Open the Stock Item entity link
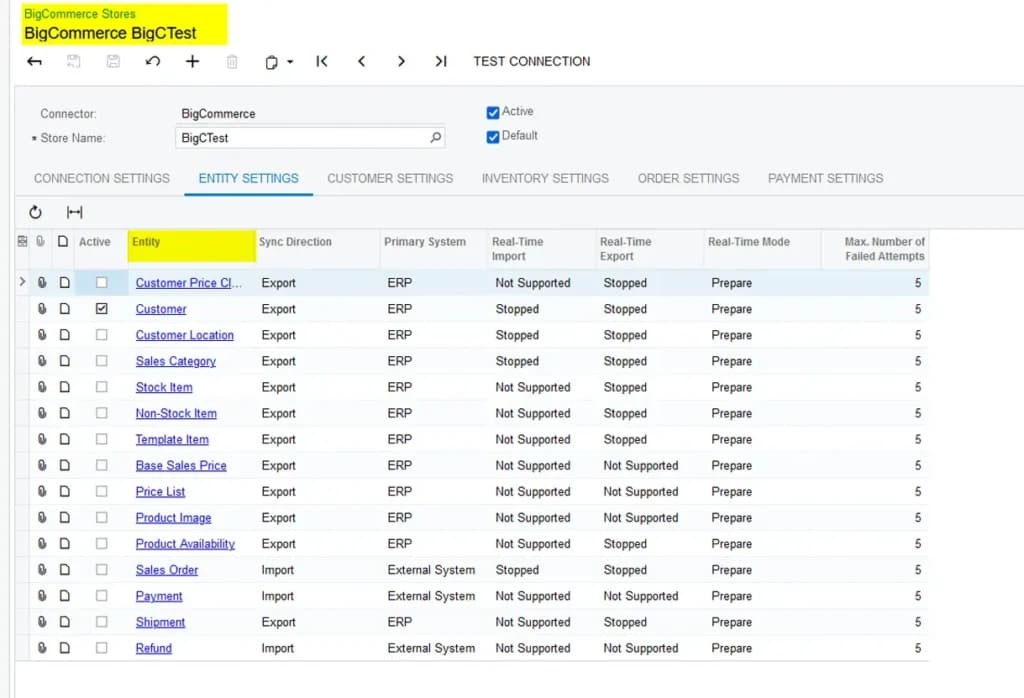The image size is (1024, 698). [x=164, y=387]
